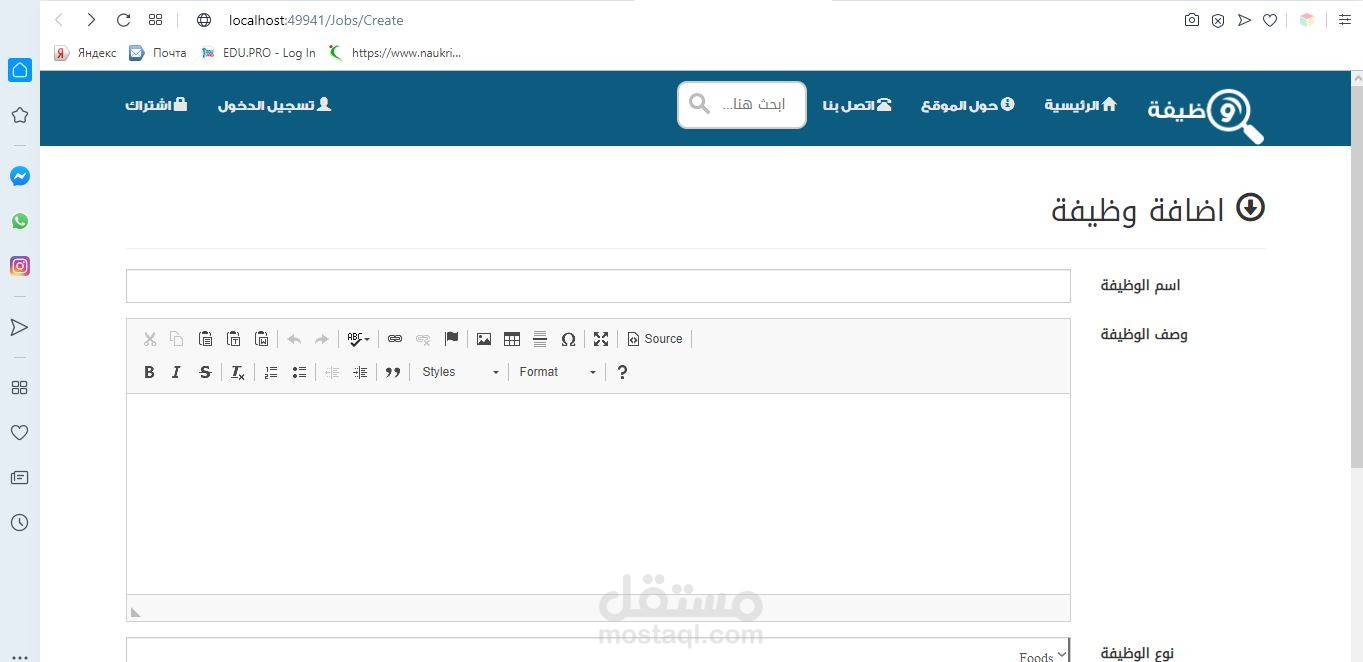Image resolution: width=1363 pixels, height=662 pixels.
Task: Click the Increase Indent icon
Action: pyautogui.click(x=360, y=372)
